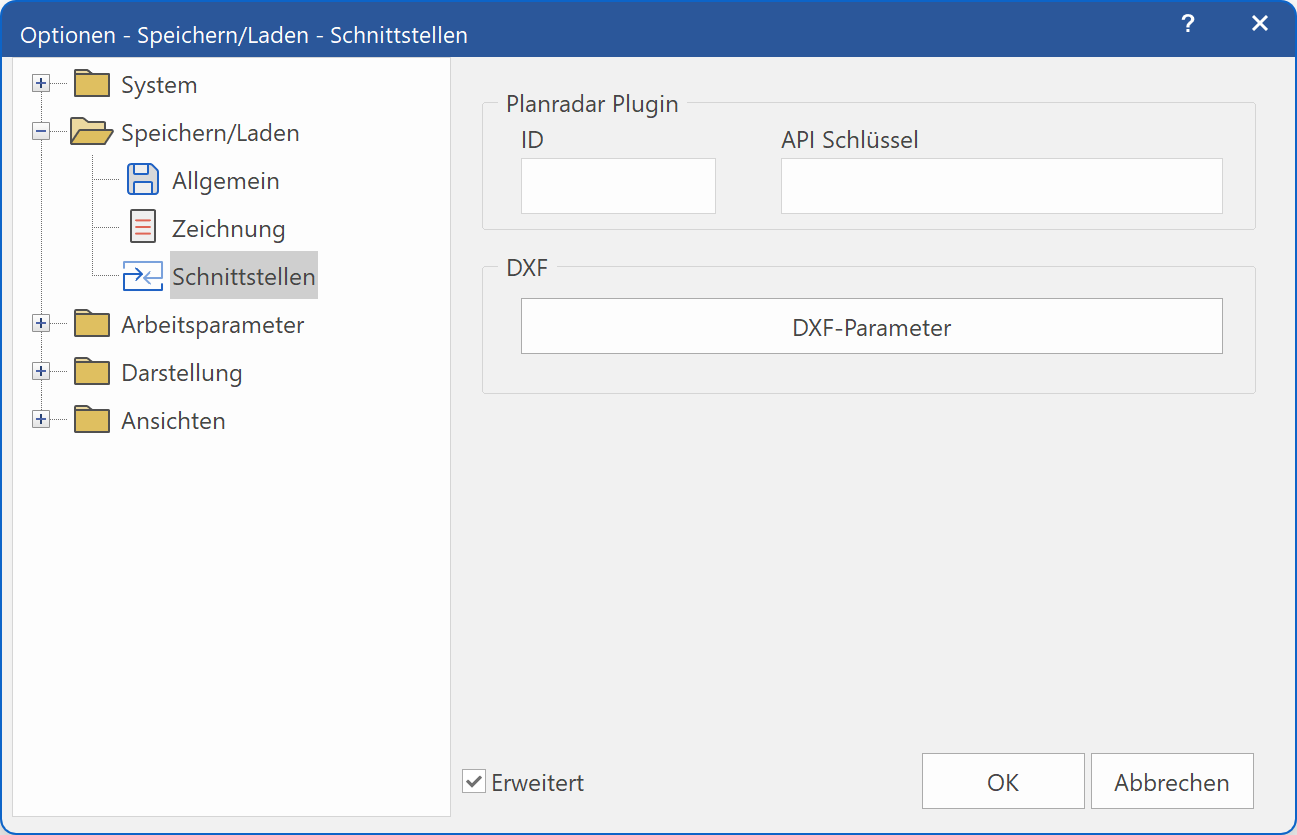The height and width of the screenshot is (835, 1297).
Task: Expand the System tree node
Action: (x=41, y=84)
